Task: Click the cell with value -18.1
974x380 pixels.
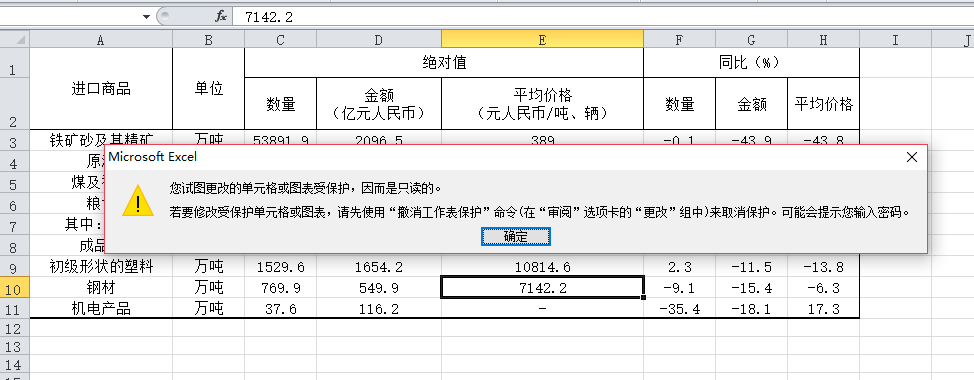Action: 752,309
